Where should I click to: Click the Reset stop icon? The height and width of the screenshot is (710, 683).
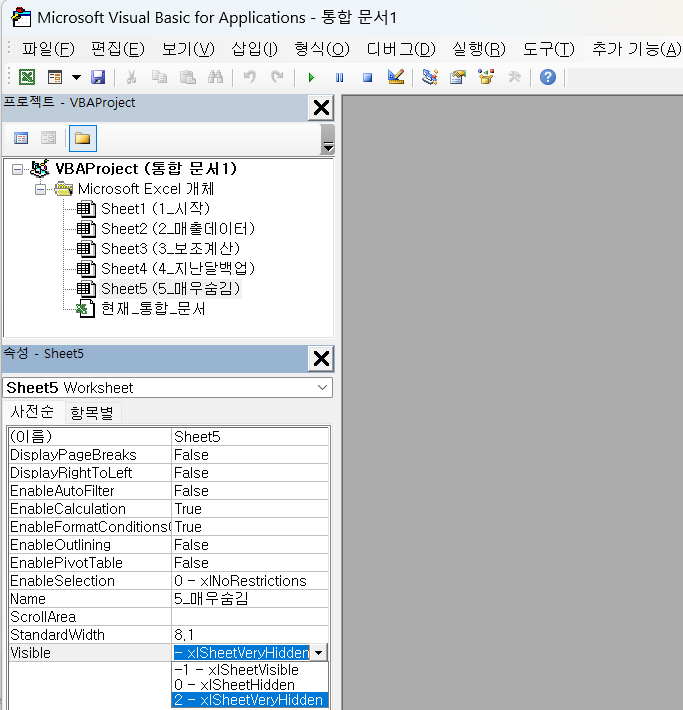367,77
